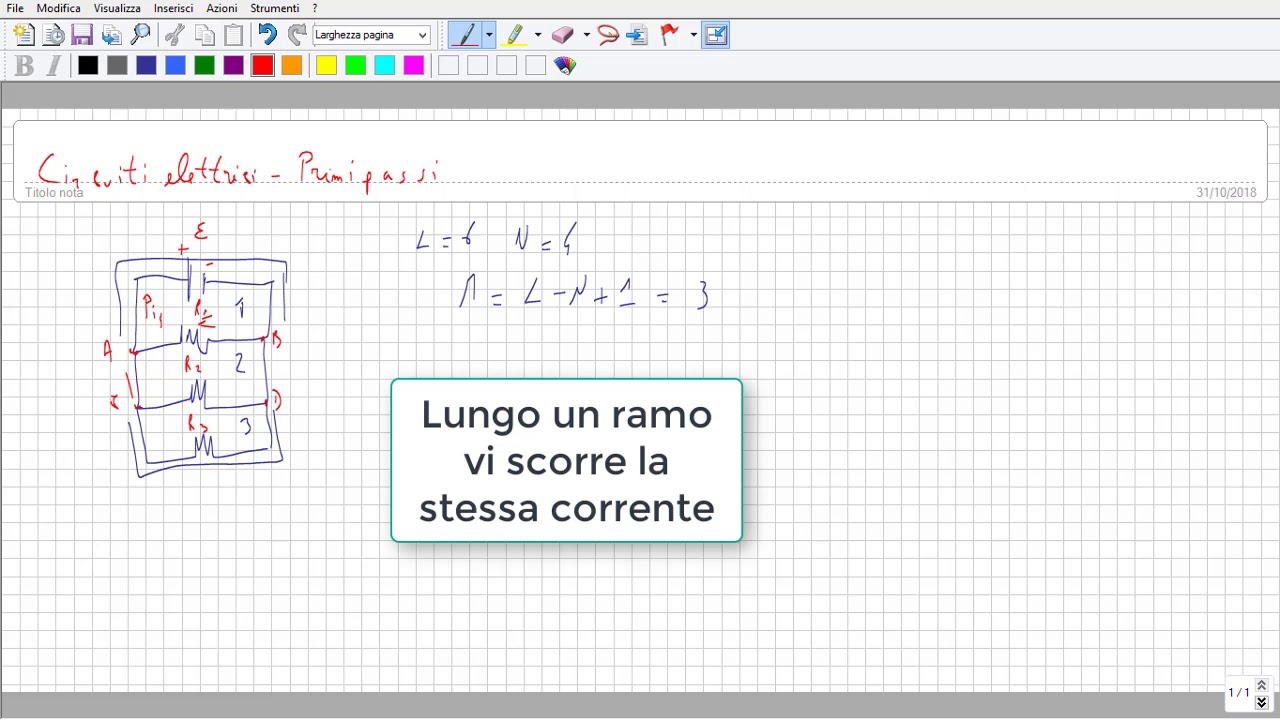Expand the Flag options arrow
This screenshot has width=1280, height=720.
693,35
